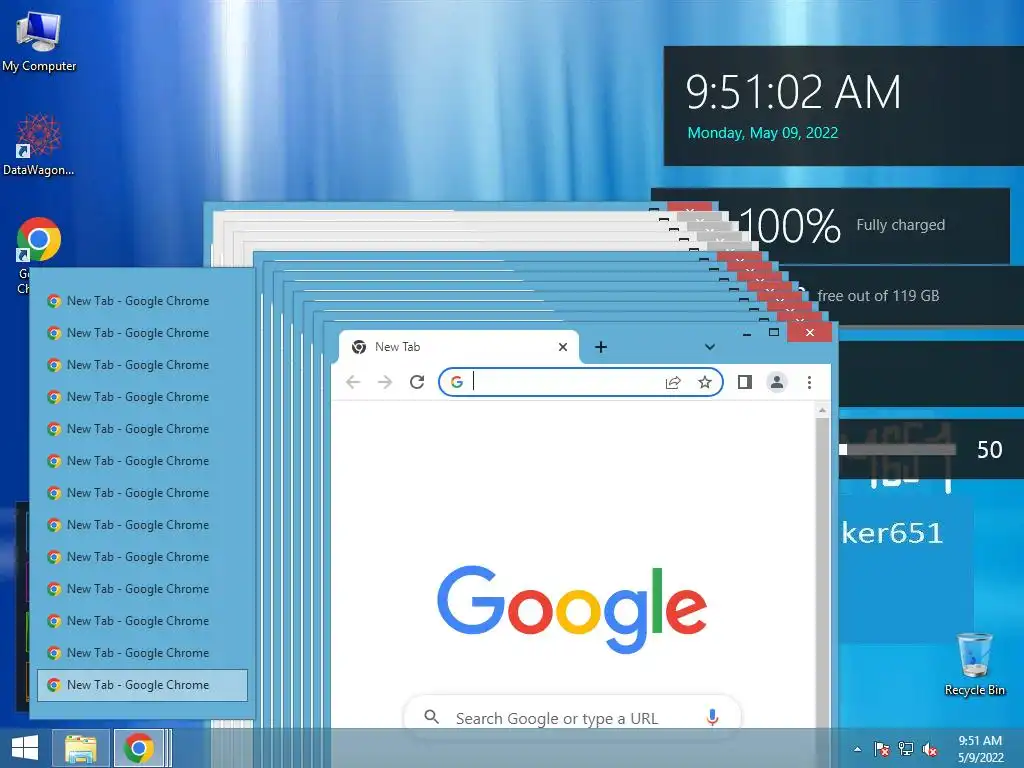The height and width of the screenshot is (768, 1024).
Task: Adjust the slider showing 50 in gadget
Action: pos(897,449)
